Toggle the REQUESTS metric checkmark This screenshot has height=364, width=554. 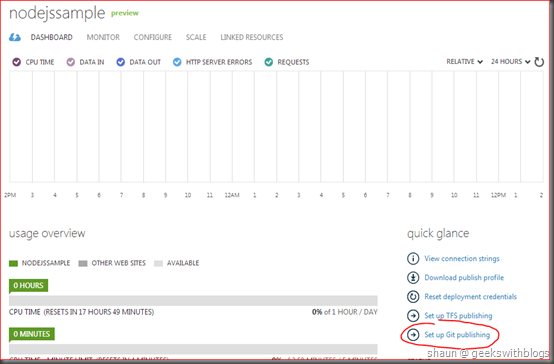click(269, 62)
